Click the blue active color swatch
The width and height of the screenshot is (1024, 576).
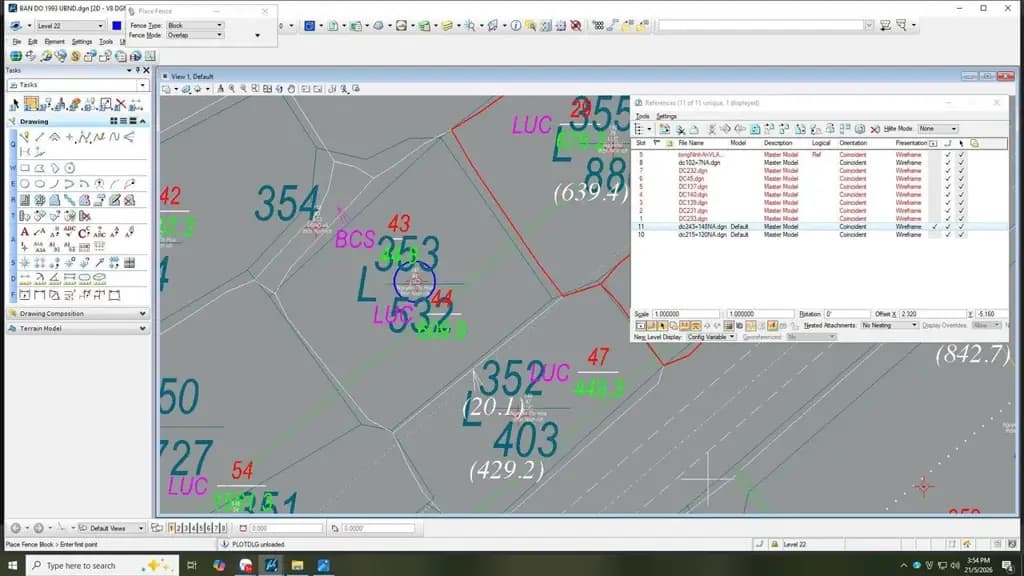(117, 26)
